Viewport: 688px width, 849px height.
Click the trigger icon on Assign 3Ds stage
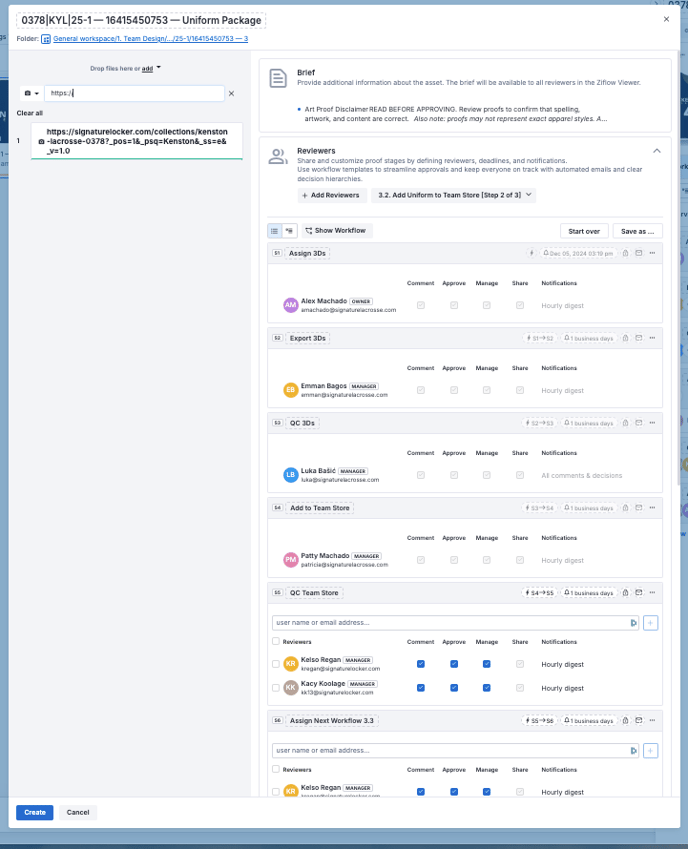pos(532,253)
